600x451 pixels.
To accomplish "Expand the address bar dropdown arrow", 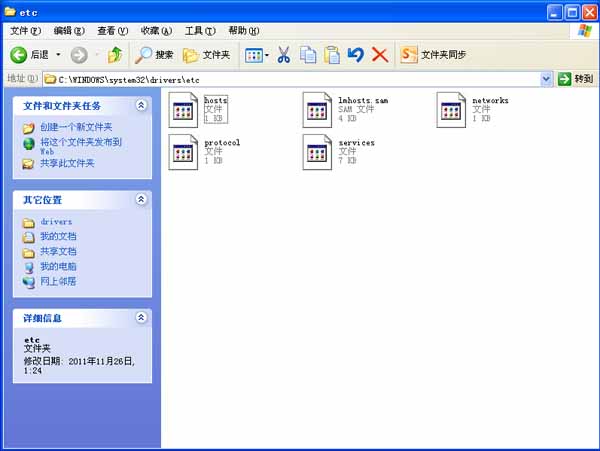I will point(546,80).
